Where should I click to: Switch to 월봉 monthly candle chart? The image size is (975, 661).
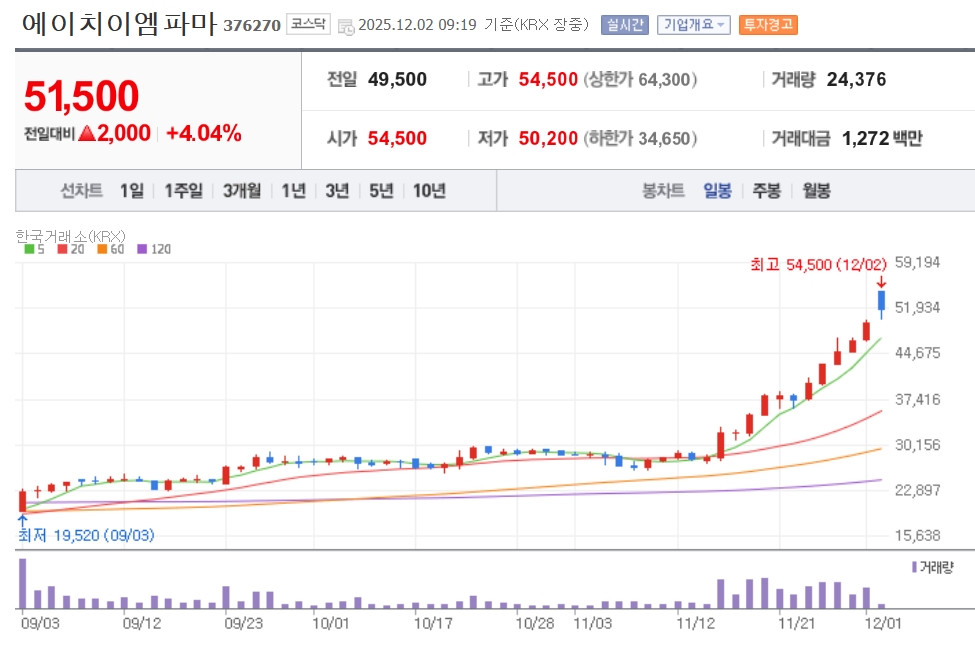pos(816,191)
